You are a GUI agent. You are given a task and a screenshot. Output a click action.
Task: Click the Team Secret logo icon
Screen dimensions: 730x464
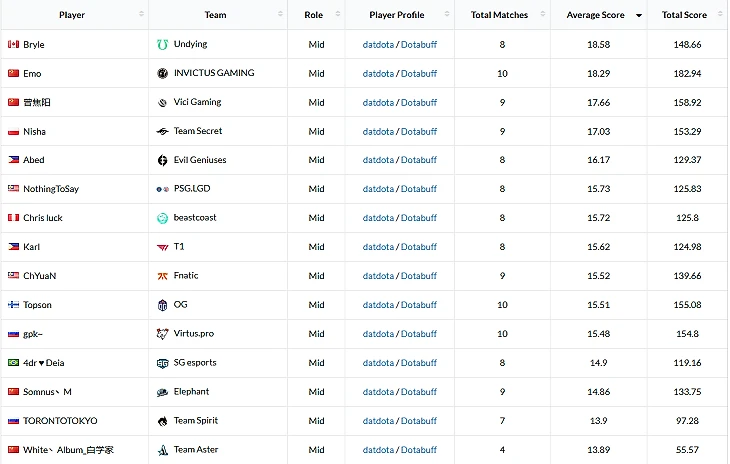click(x=163, y=132)
